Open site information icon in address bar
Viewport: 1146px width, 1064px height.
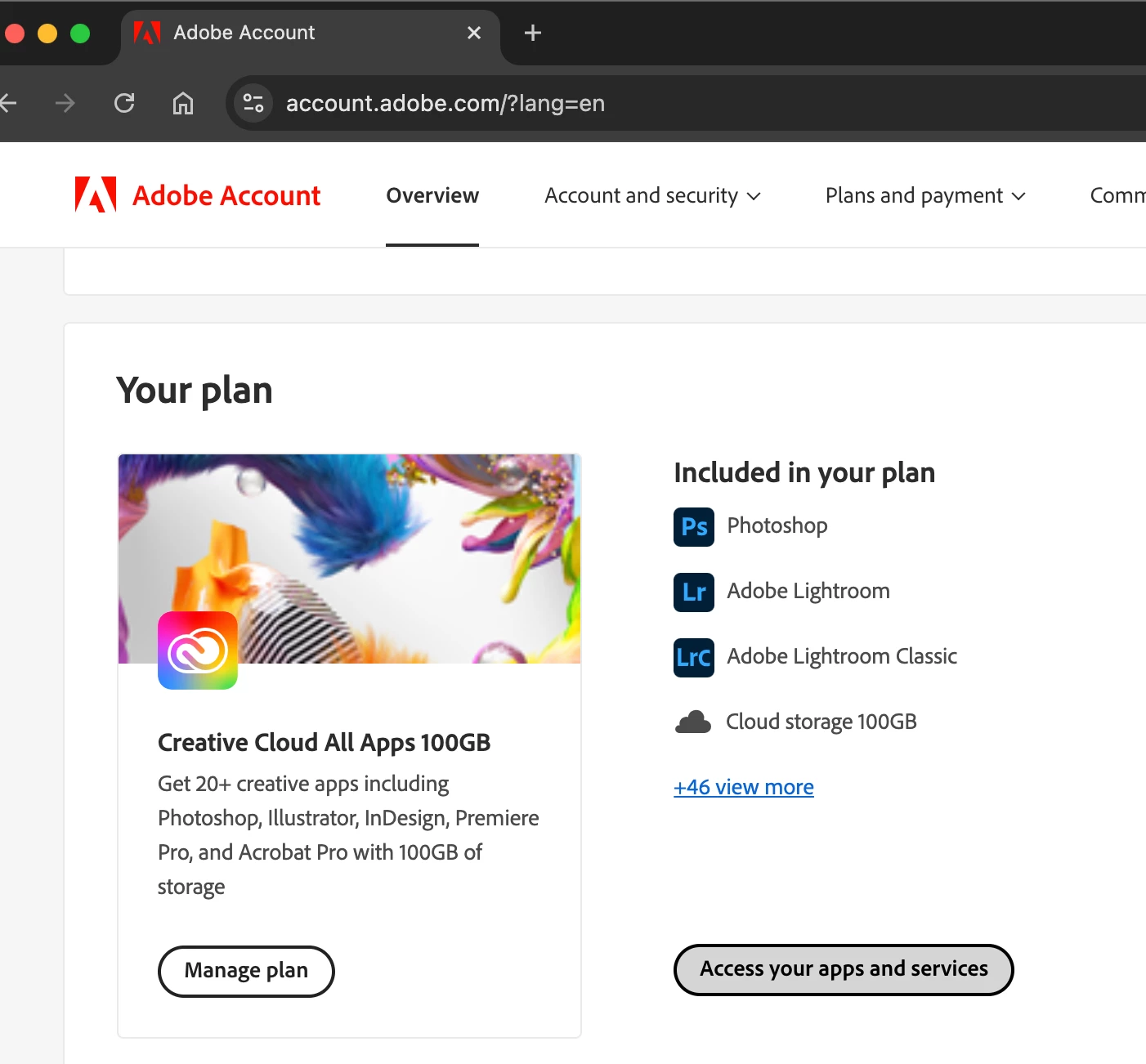coord(253,103)
